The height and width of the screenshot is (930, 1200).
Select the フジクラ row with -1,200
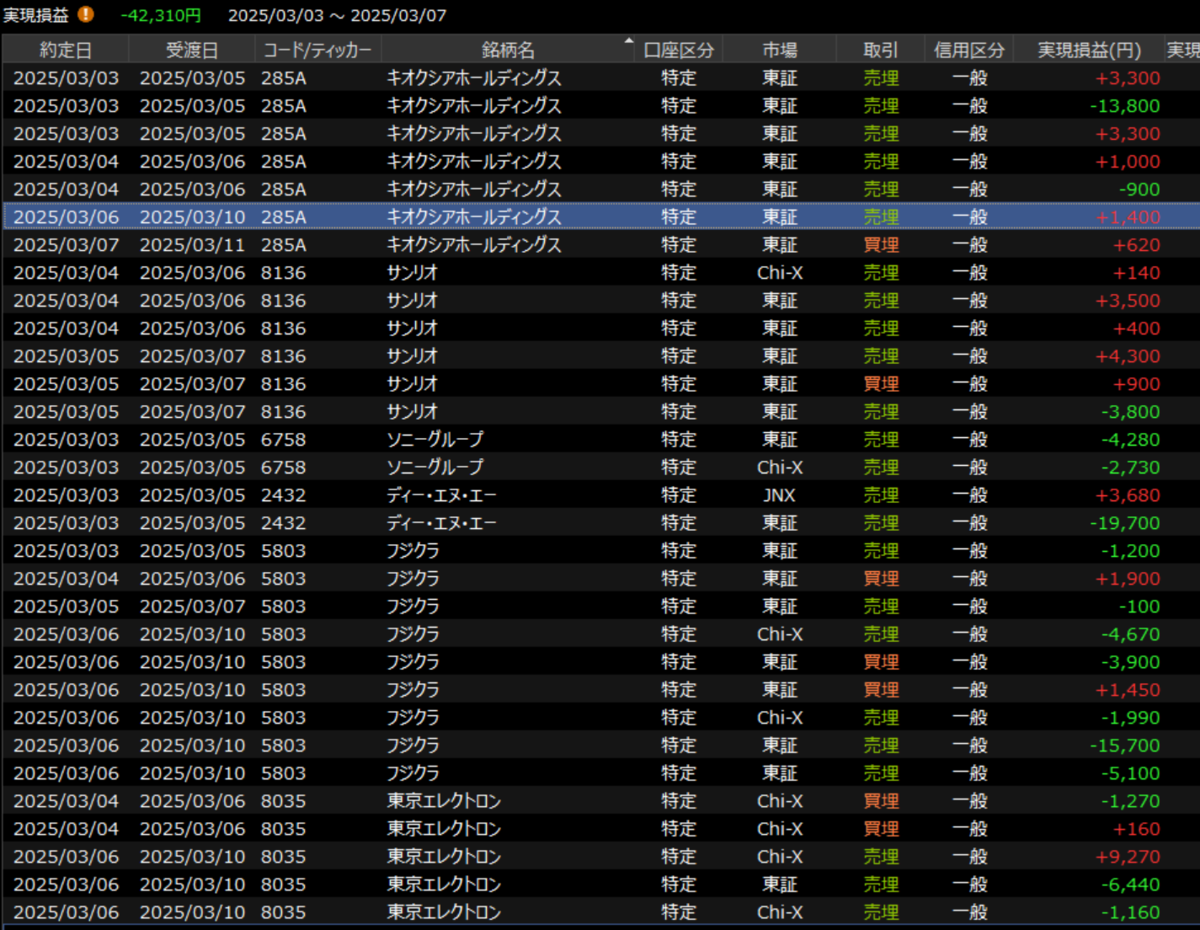tap(600, 551)
